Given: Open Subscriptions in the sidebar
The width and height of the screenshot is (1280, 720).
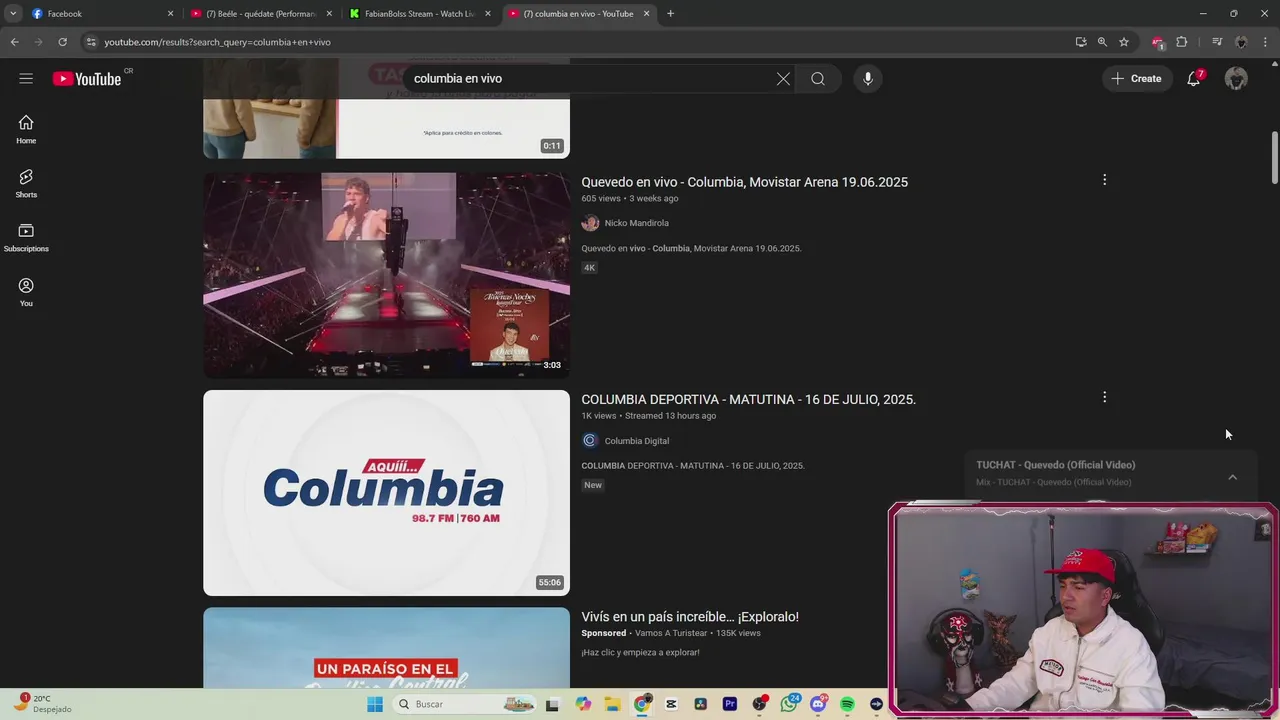Looking at the screenshot, I should click(26, 237).
